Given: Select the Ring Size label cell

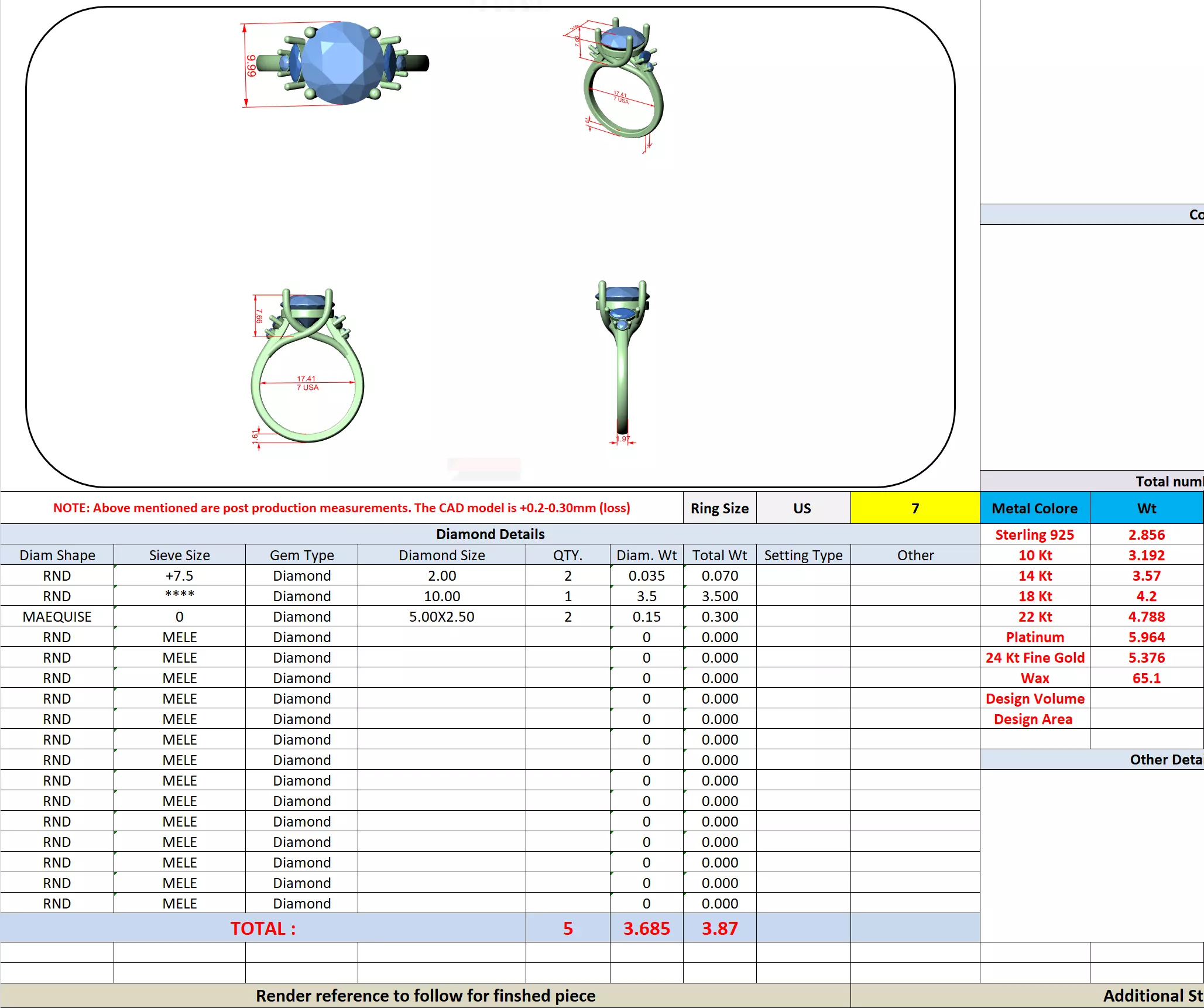Looking at the screenshot, I should click(719, 508).
